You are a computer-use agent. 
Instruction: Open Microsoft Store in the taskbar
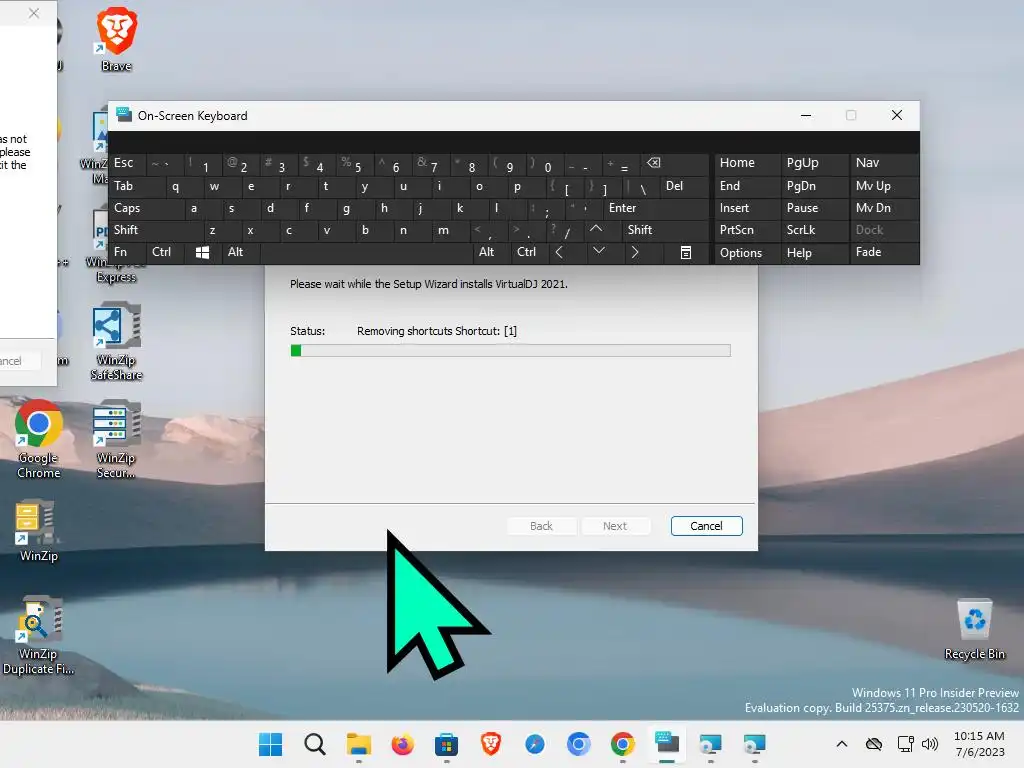click(446, 744)
